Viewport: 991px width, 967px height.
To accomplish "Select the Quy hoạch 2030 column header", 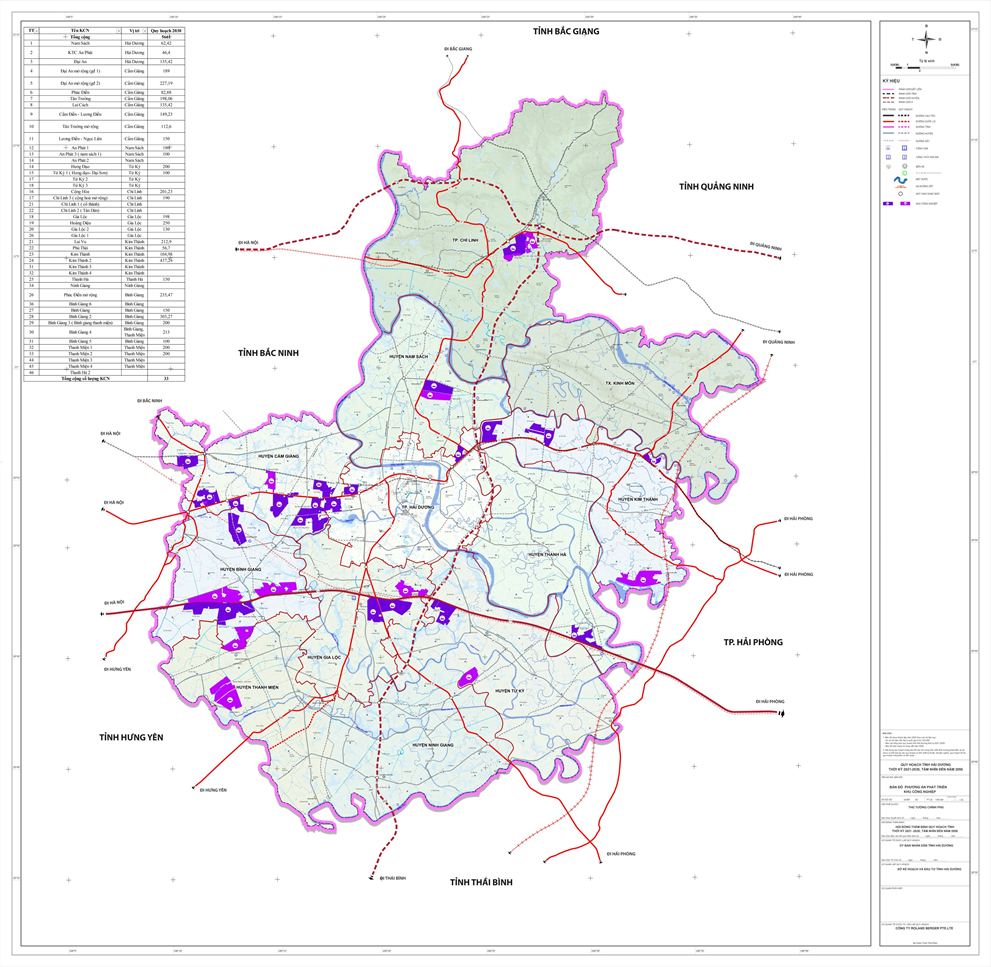I will [x=166, y=31].
